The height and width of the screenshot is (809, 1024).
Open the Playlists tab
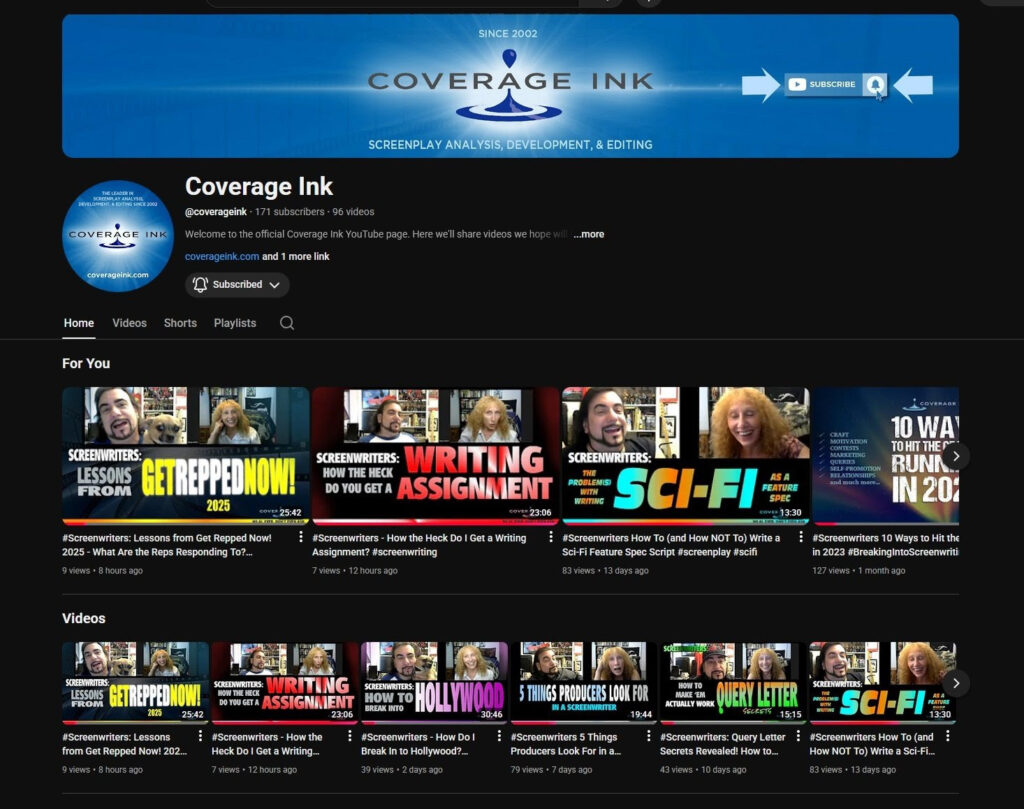[235, 323]
